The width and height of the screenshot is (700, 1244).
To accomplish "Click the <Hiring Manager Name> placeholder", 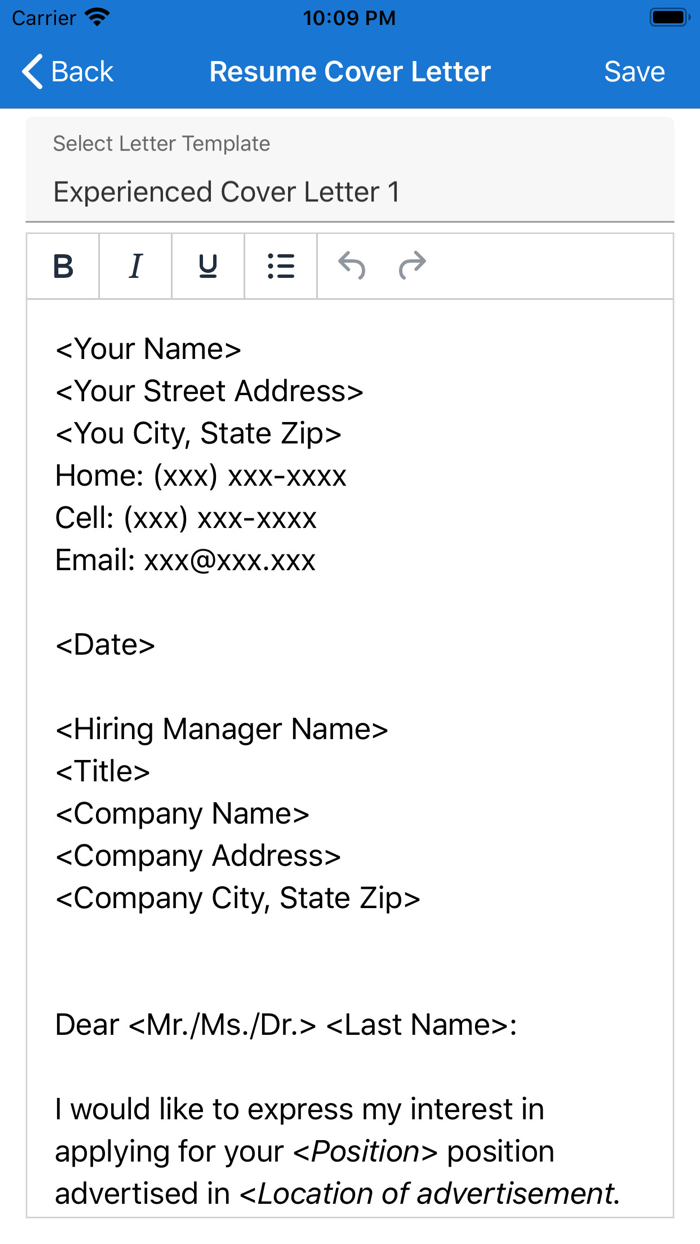I will [x=222, y=729].
